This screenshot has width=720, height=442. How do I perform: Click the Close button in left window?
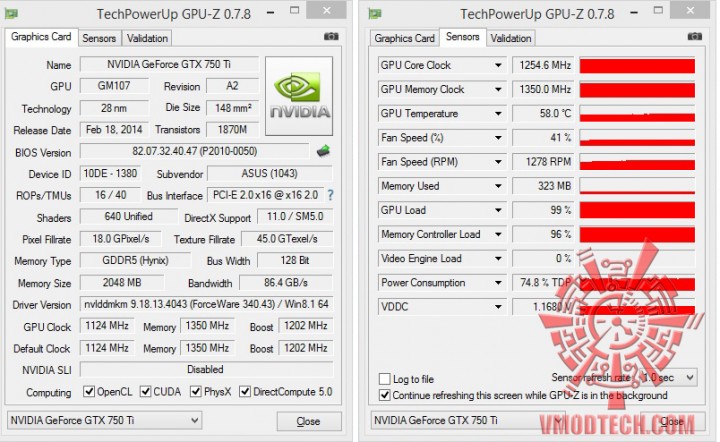[x=309, y=421]
